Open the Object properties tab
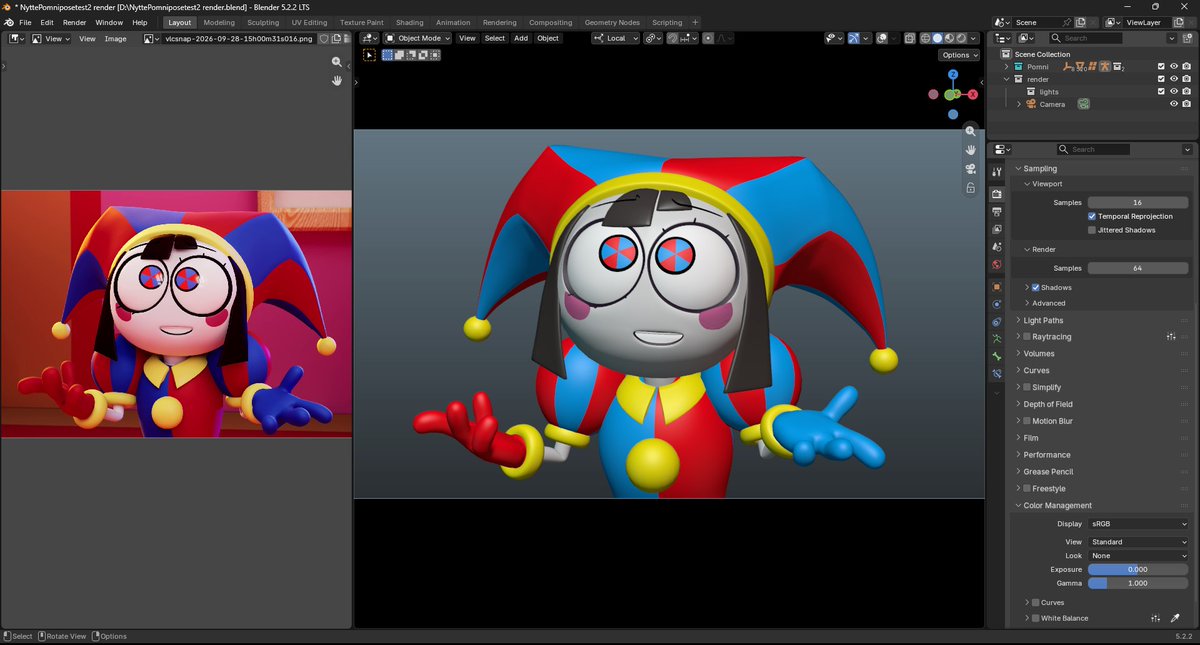Viewport: 1200px width, 645px height. (996, 286)
